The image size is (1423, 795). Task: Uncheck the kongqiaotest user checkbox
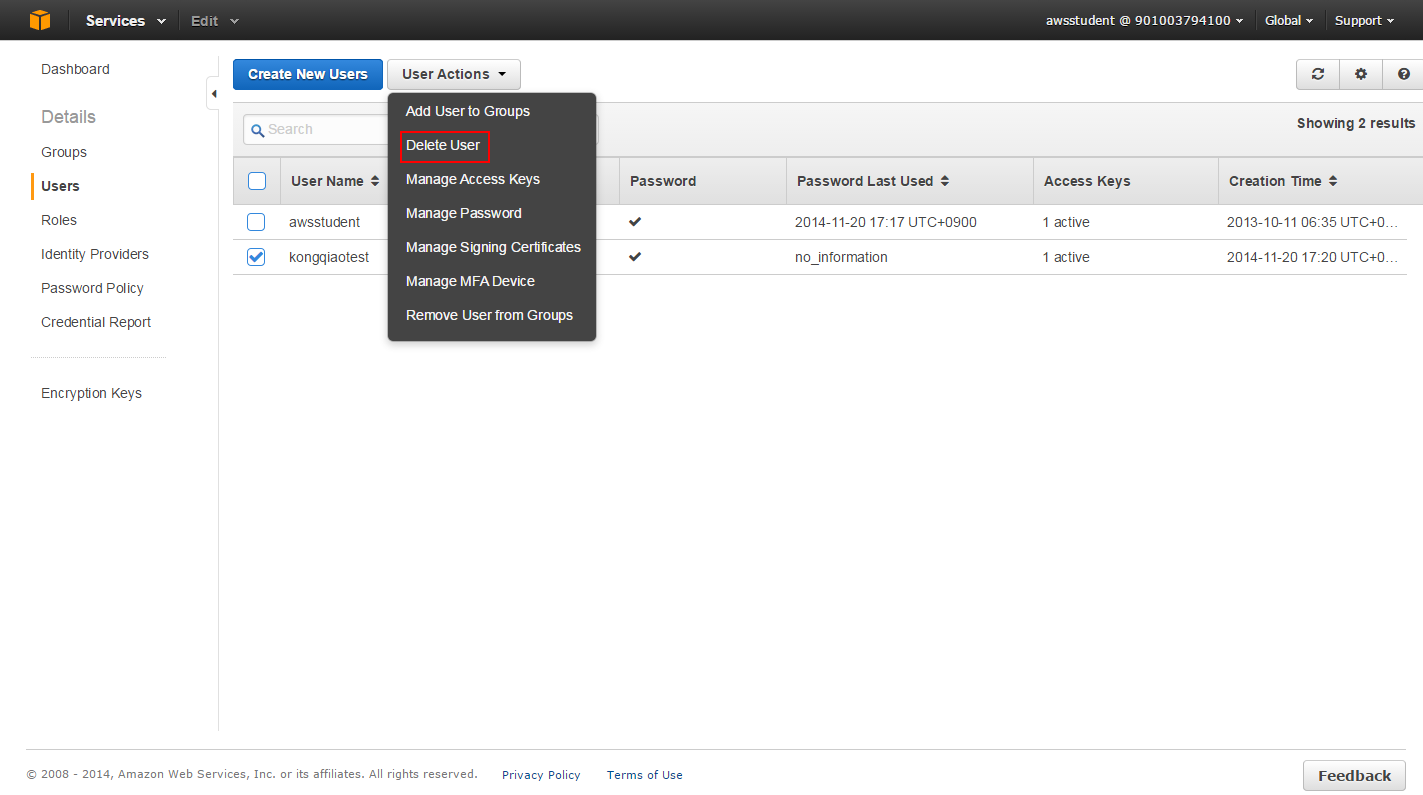pos(256,257)
